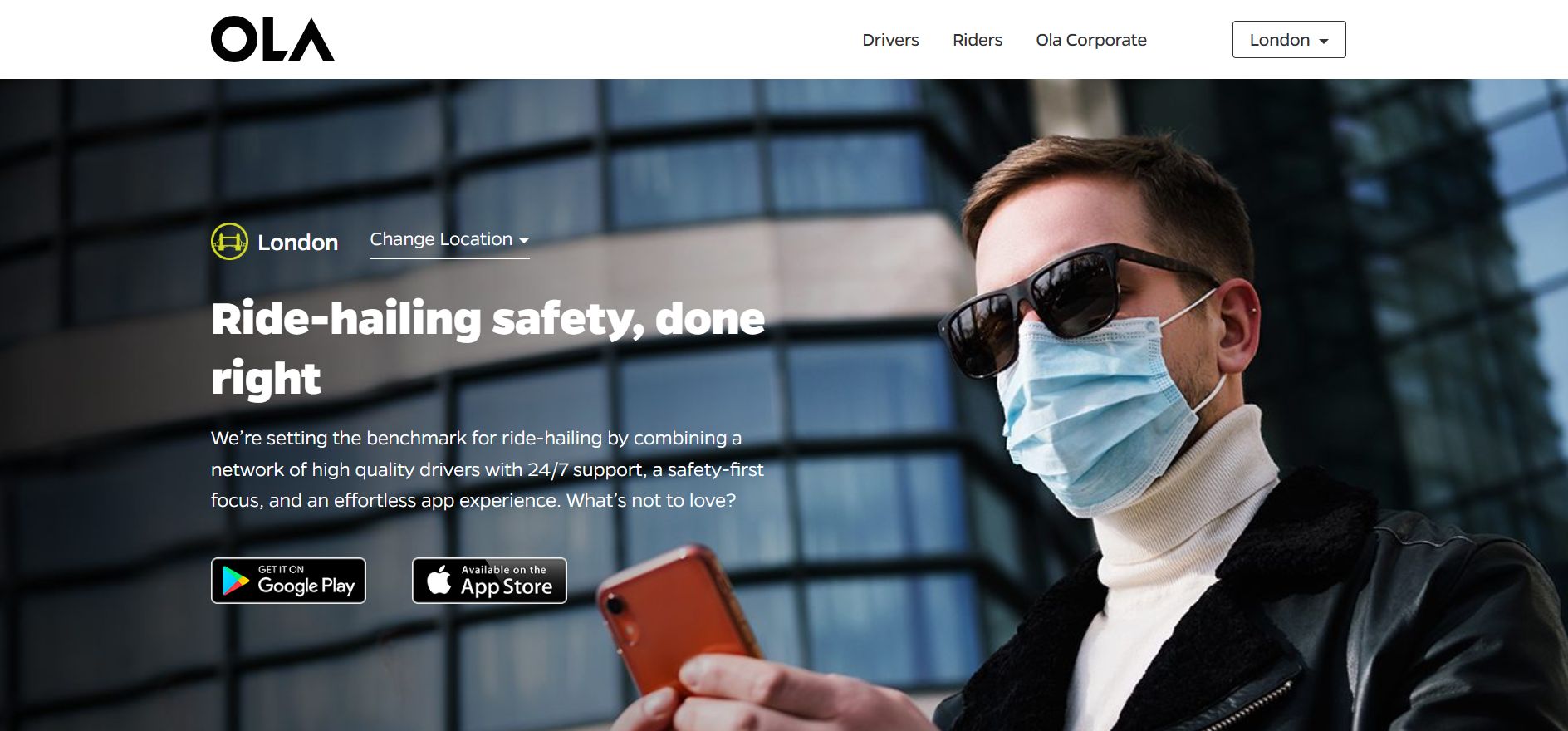Click the yellow bridge icon beside London
This screenshot has width=1568, height=731.
tap(229, 242)
